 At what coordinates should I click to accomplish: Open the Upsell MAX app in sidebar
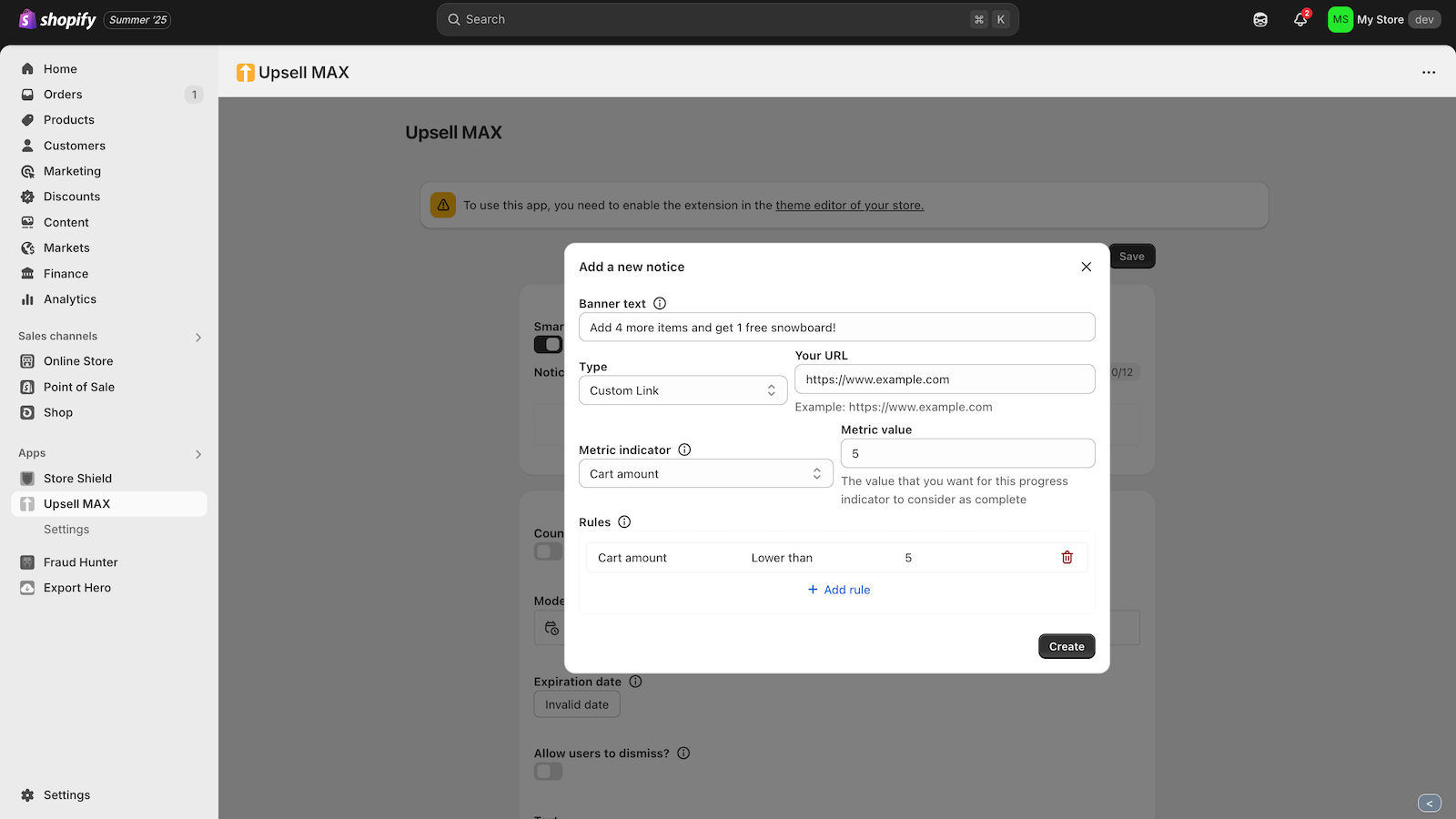[x=77, y=503]
